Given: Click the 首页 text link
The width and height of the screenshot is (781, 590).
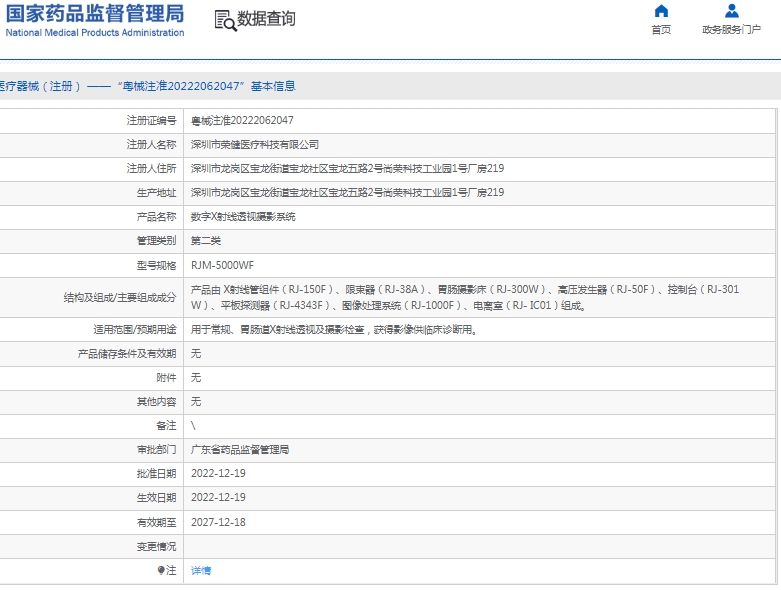Looking at the screenshot, I should coord(661,30).
